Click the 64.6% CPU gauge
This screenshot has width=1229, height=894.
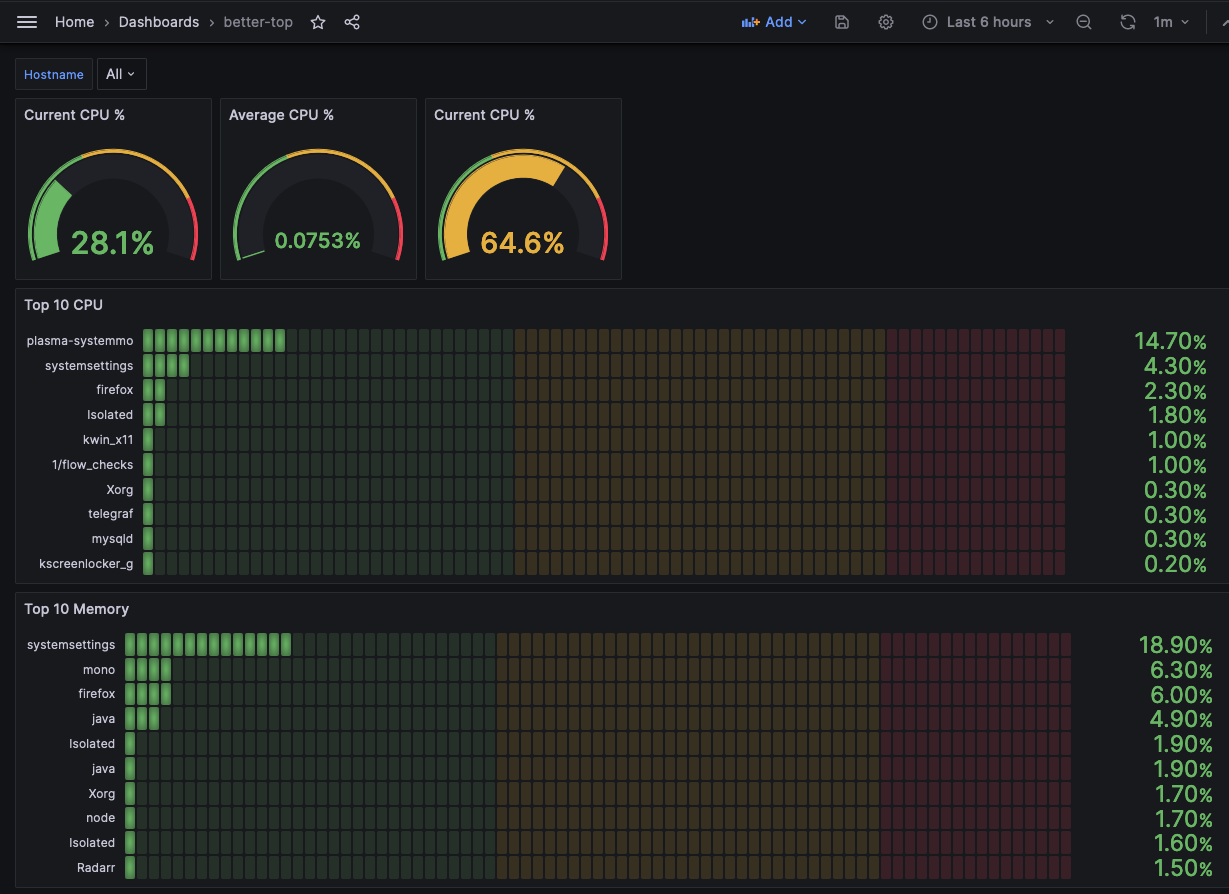pyautogui.click(x=522, y=215)
